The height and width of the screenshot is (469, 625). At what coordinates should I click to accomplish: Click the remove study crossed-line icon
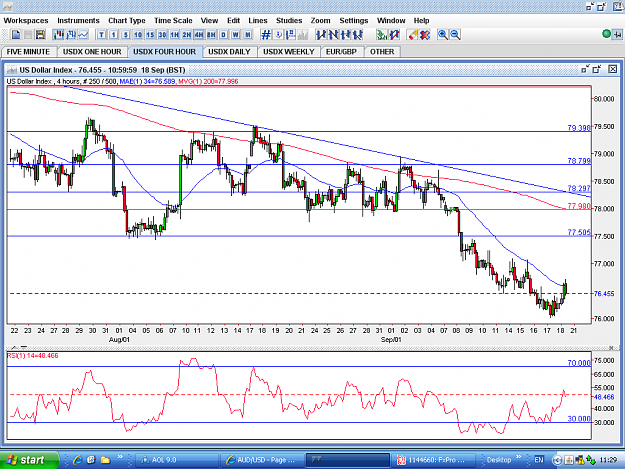click(x=395, y=35)
